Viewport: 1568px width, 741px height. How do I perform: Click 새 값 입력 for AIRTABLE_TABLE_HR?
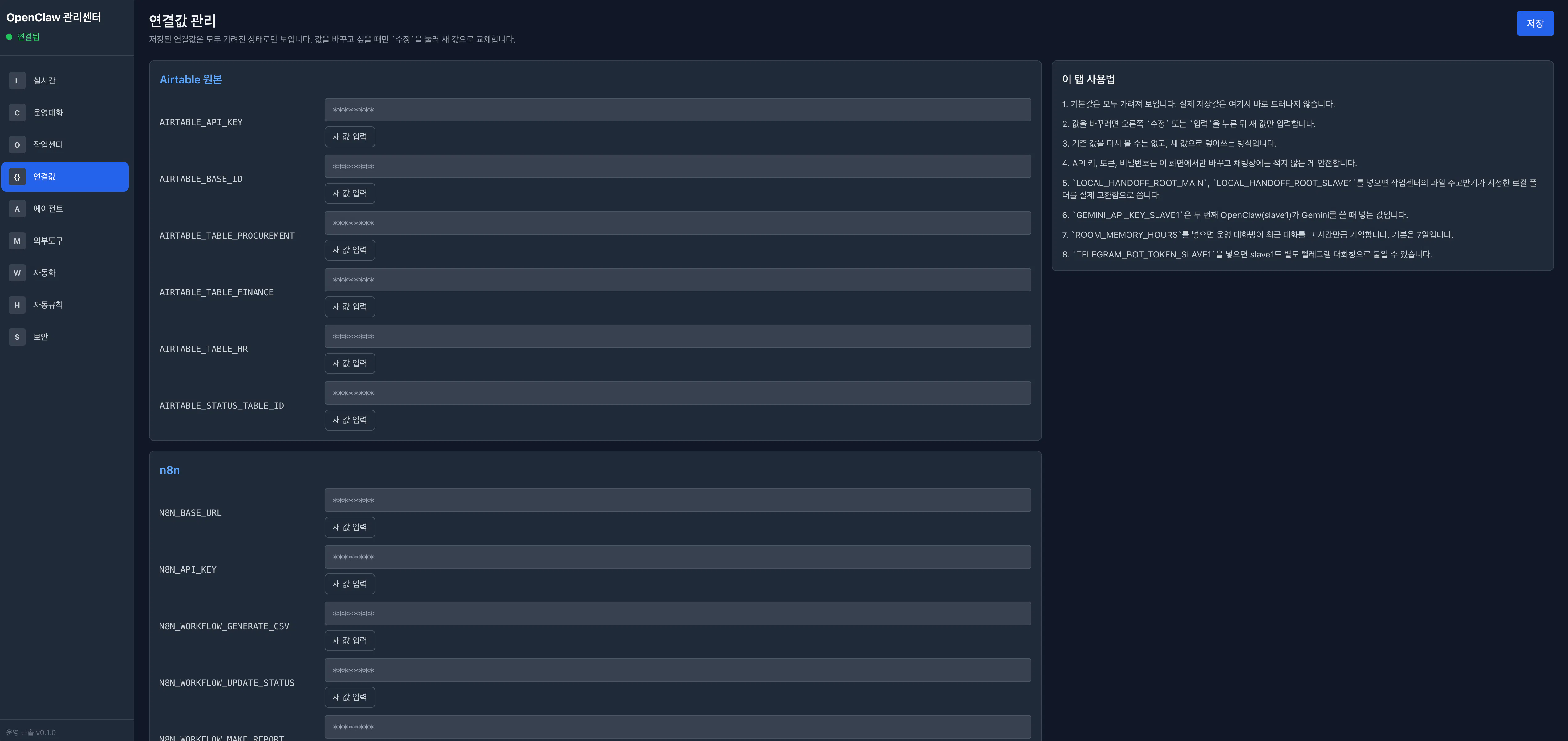(349, 363)
